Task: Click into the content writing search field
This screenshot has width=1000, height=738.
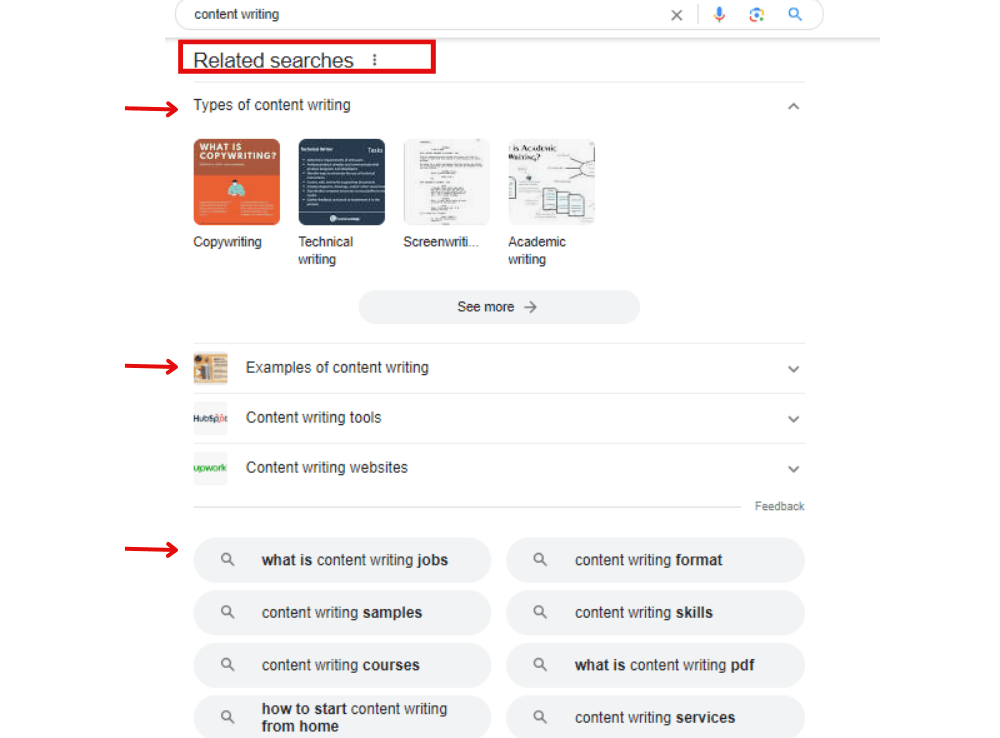Action: [420, 15]
